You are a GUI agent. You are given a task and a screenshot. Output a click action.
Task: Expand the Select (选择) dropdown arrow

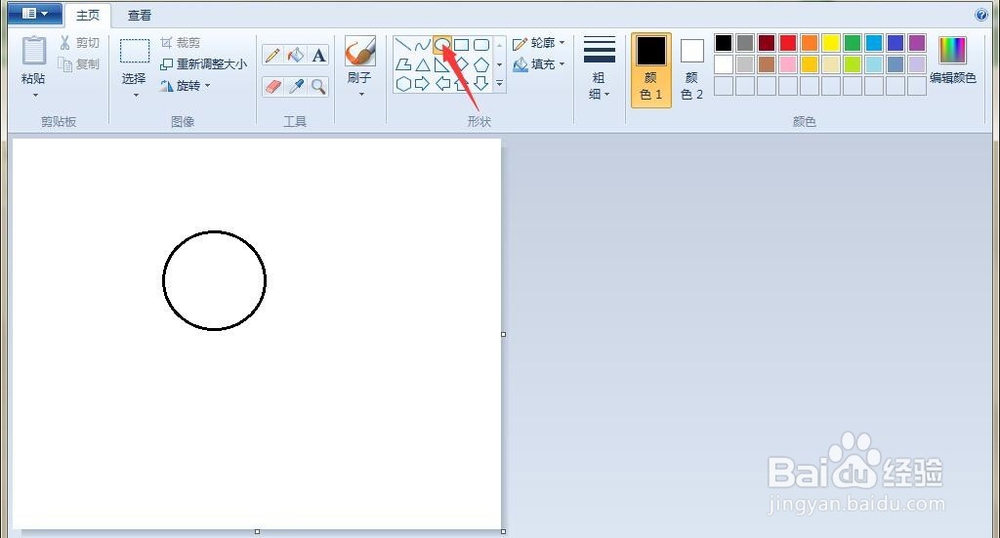pyautogui.click(x=135, y=96)
